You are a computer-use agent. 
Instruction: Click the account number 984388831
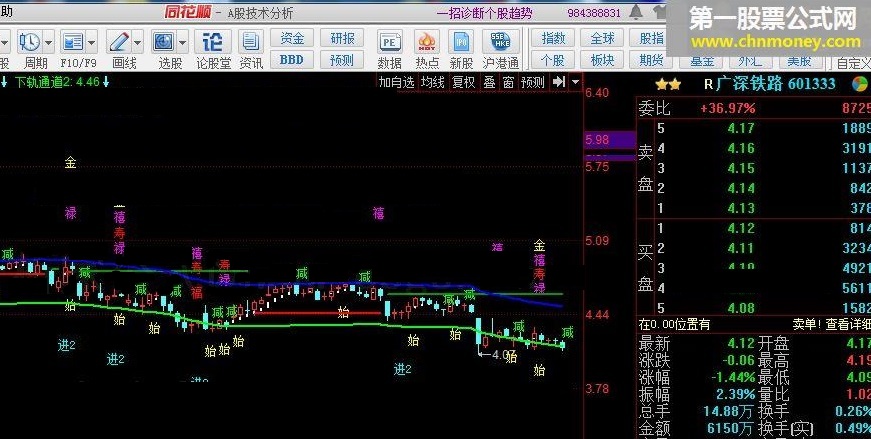coord(594,13)
